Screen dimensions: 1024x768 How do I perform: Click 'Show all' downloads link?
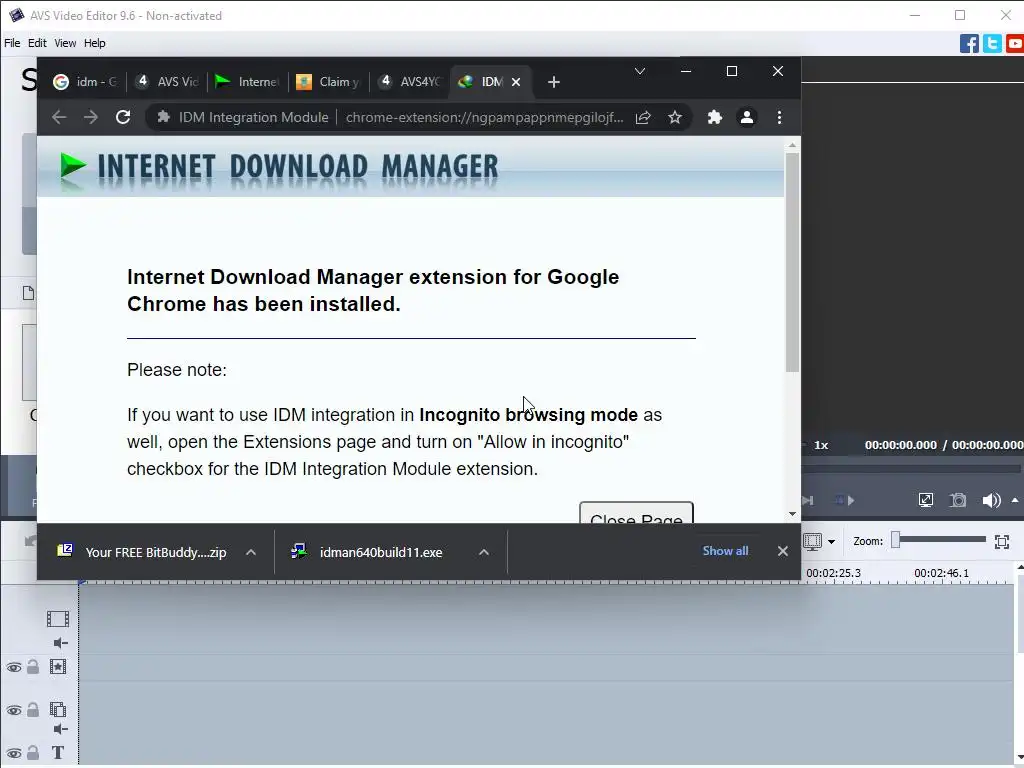point(725,551)
